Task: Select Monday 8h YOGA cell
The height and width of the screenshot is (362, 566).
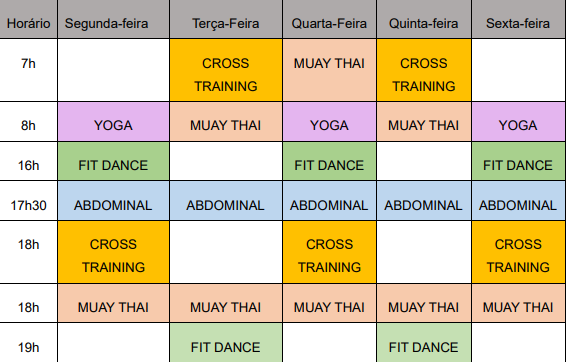Action: (x=113, y=122)
